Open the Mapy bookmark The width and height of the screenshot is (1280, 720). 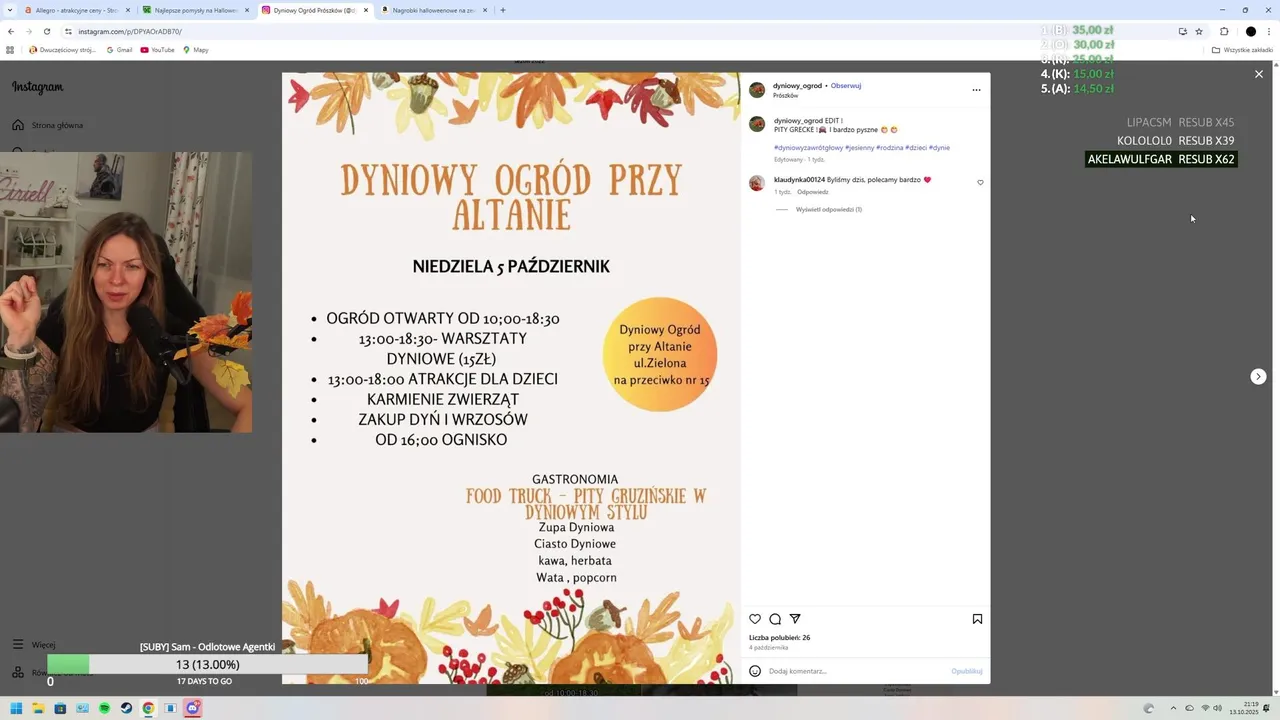coord(195,49)
